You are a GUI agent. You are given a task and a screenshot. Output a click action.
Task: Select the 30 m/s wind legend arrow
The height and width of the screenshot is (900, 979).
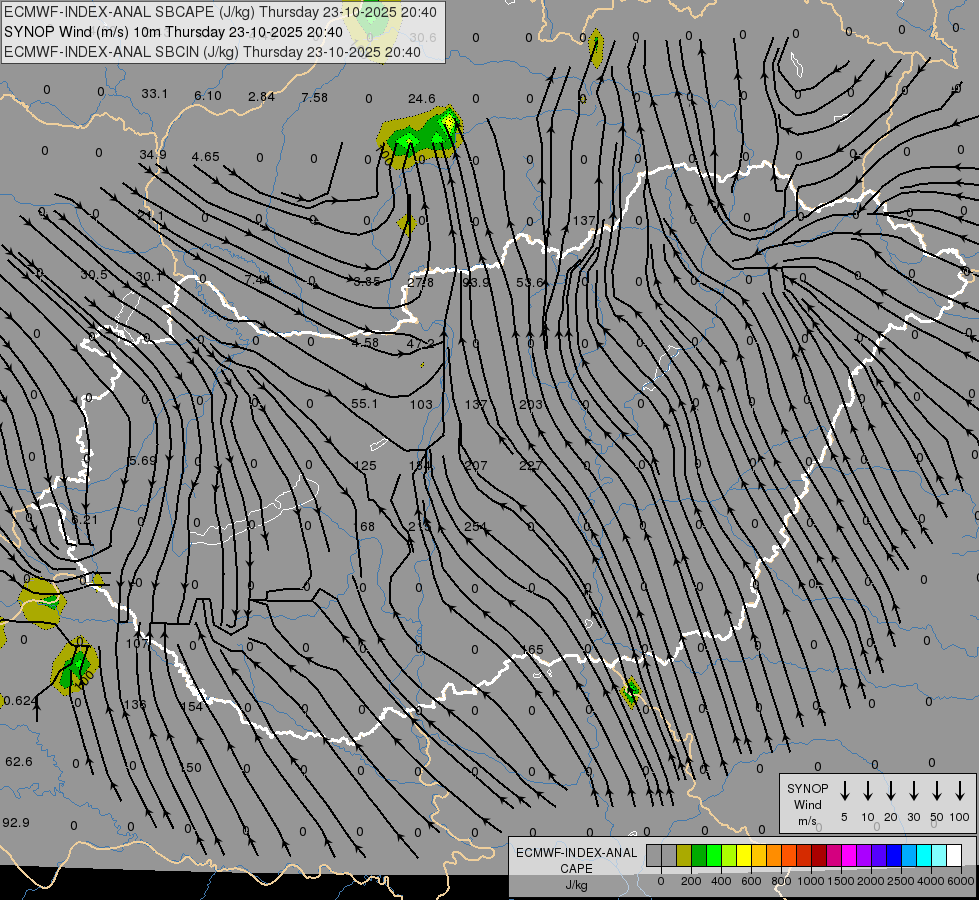click(x=913, y=791)
